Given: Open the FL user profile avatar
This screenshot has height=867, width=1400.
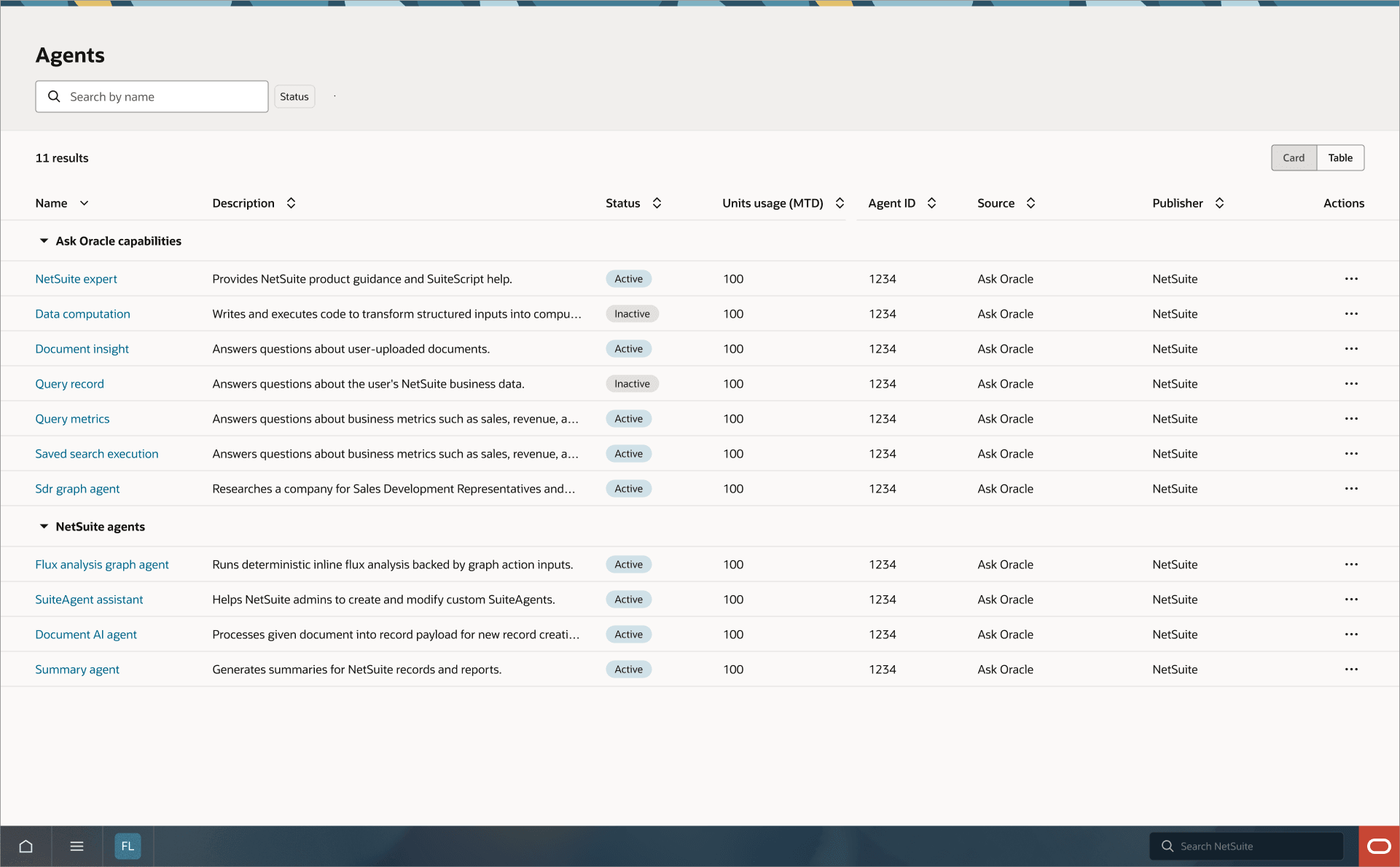Looking at the screenshot, I should (128, 846).
